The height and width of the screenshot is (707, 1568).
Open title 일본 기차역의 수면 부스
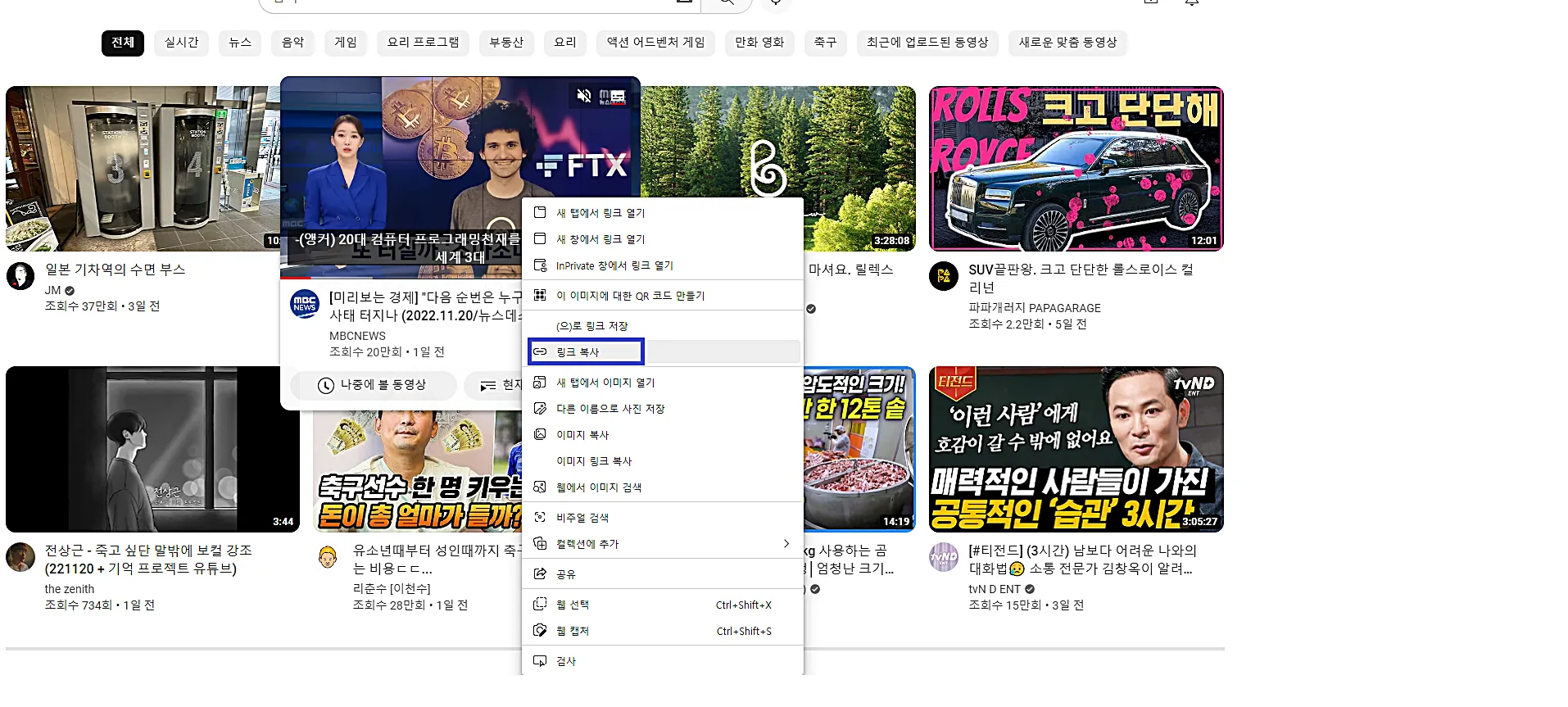tap(116, 270)
